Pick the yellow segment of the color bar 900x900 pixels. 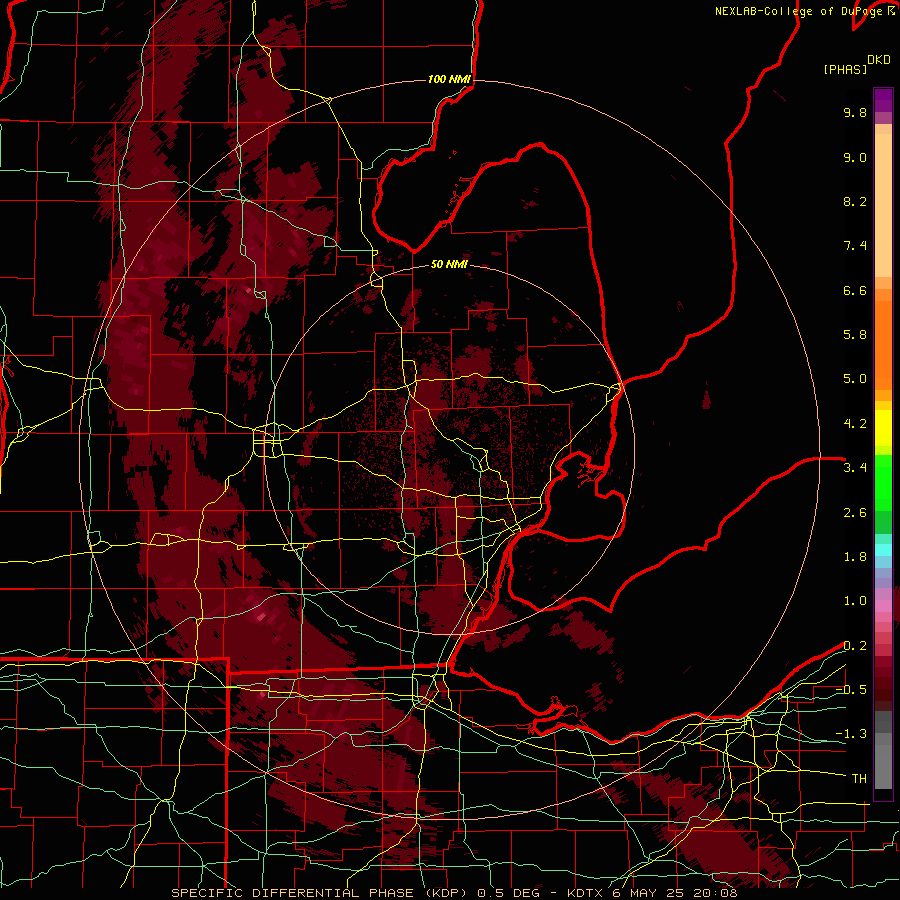coord(883,428)
